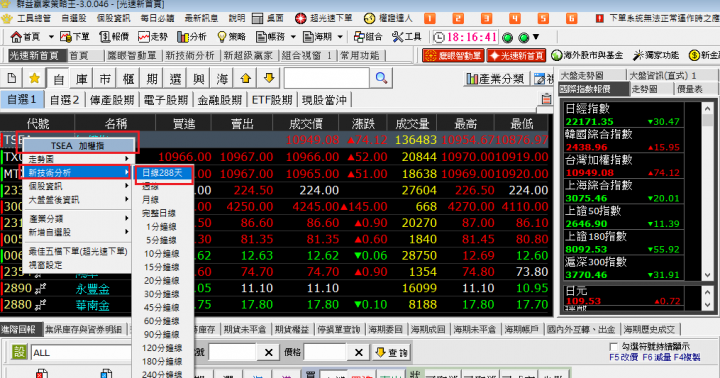Launch 超光速下單 from the menu bar
Screen dimensions: 720x378
pos(324,18)
